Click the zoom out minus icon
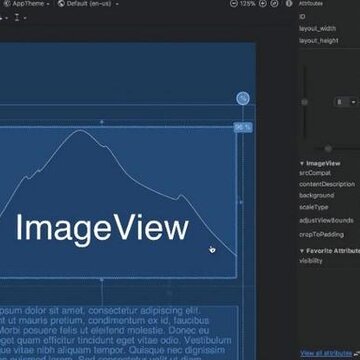This screenshot has height=360, width=360. click(234, 4)
